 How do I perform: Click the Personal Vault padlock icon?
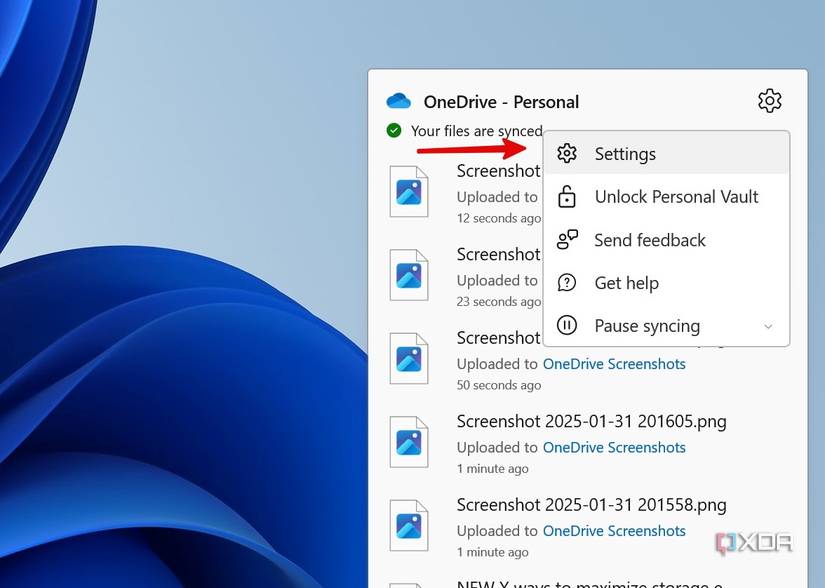point(567,197)
